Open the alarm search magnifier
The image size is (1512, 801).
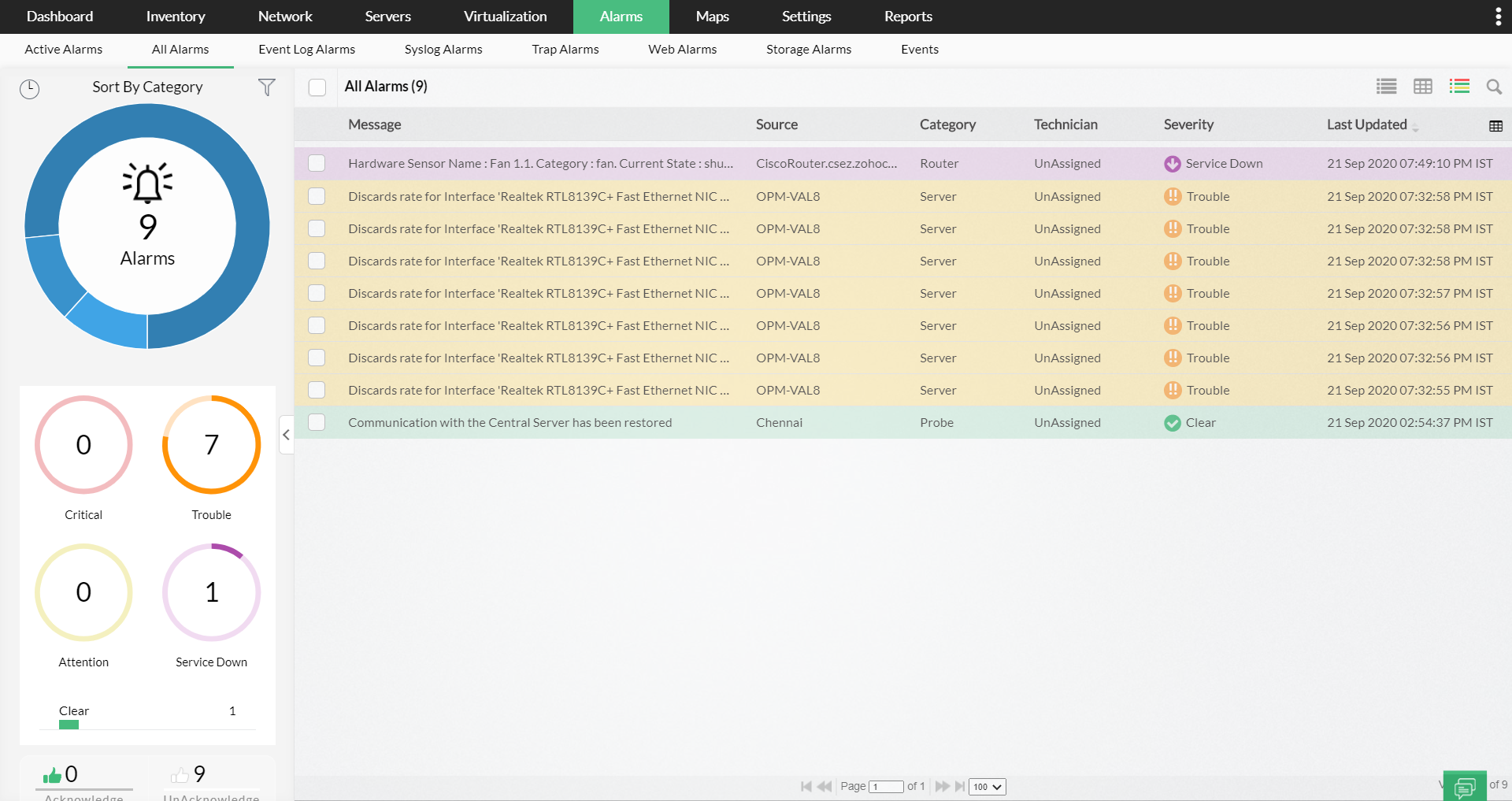click(1494, 87)
